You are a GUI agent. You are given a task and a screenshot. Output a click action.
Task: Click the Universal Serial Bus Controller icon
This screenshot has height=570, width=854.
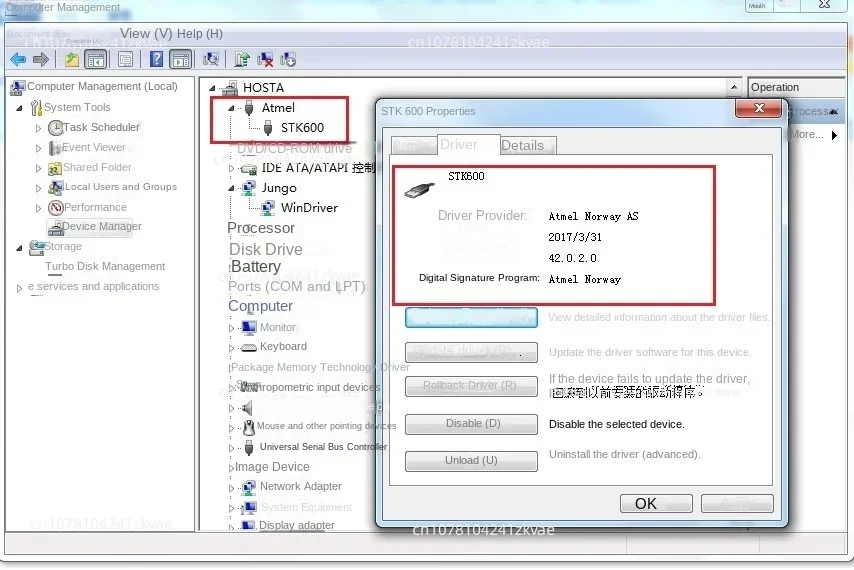click(x=249, y=448)
